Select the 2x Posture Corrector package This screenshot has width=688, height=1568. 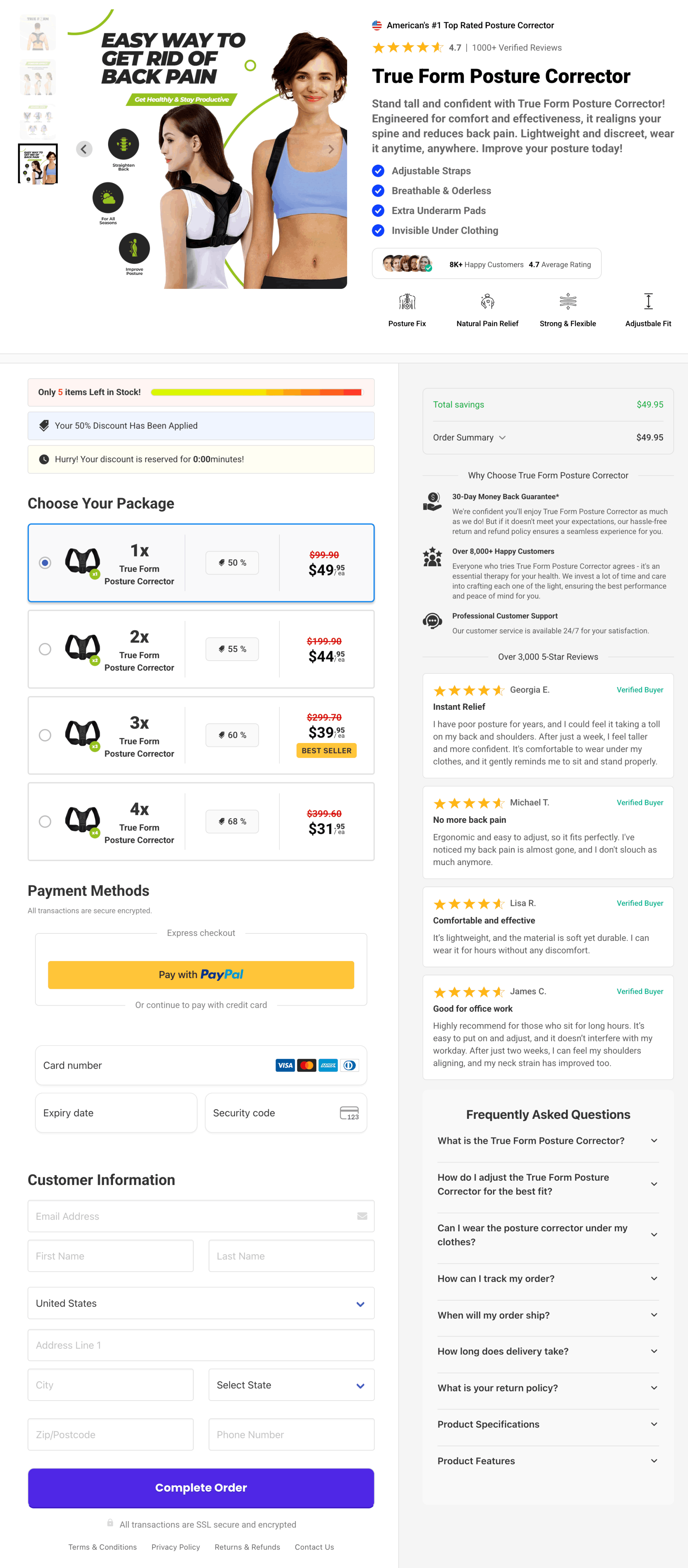(45, 650)
